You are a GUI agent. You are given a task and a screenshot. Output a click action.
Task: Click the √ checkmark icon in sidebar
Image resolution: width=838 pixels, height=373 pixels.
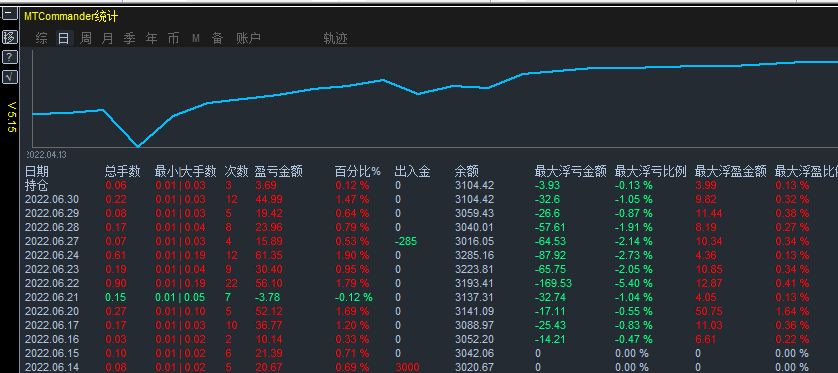point(10,77)
